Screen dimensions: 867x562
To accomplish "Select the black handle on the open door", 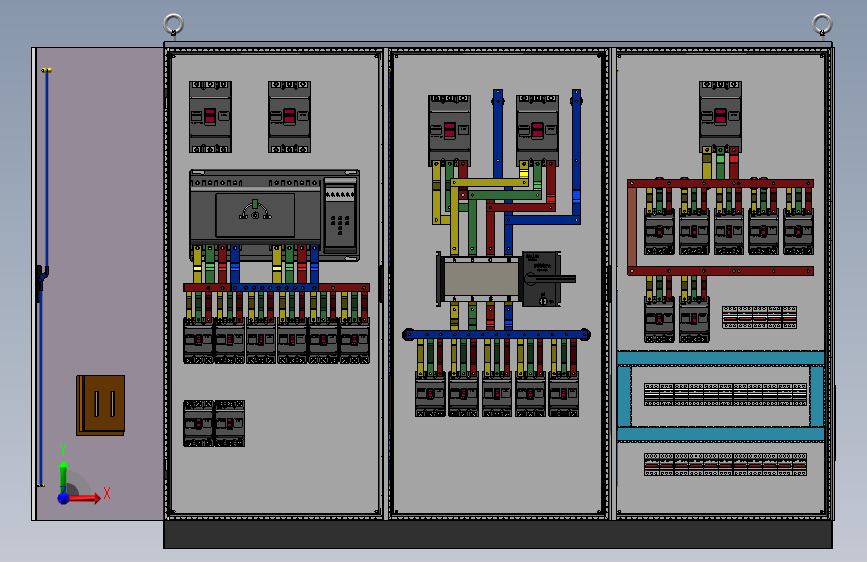I will [41, 282].
